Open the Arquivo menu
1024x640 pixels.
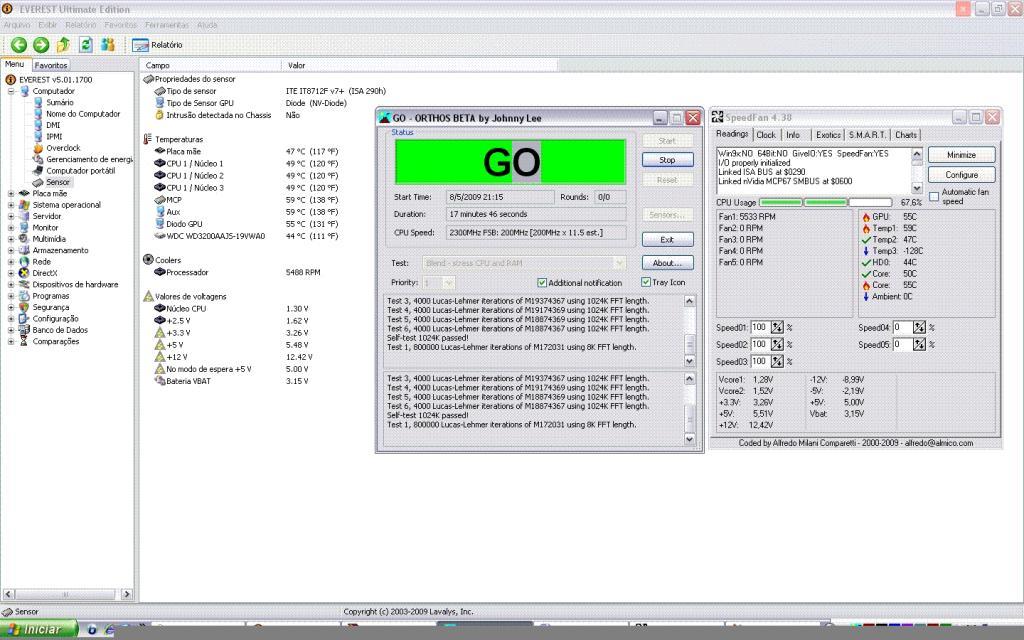17,25
